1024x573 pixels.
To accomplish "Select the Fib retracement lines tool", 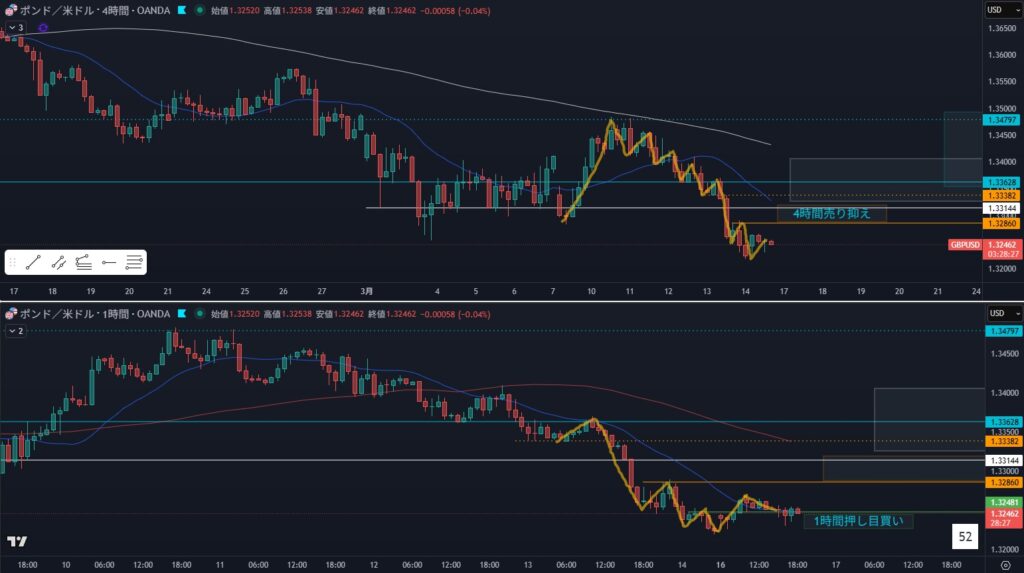I will pos(135,262).
